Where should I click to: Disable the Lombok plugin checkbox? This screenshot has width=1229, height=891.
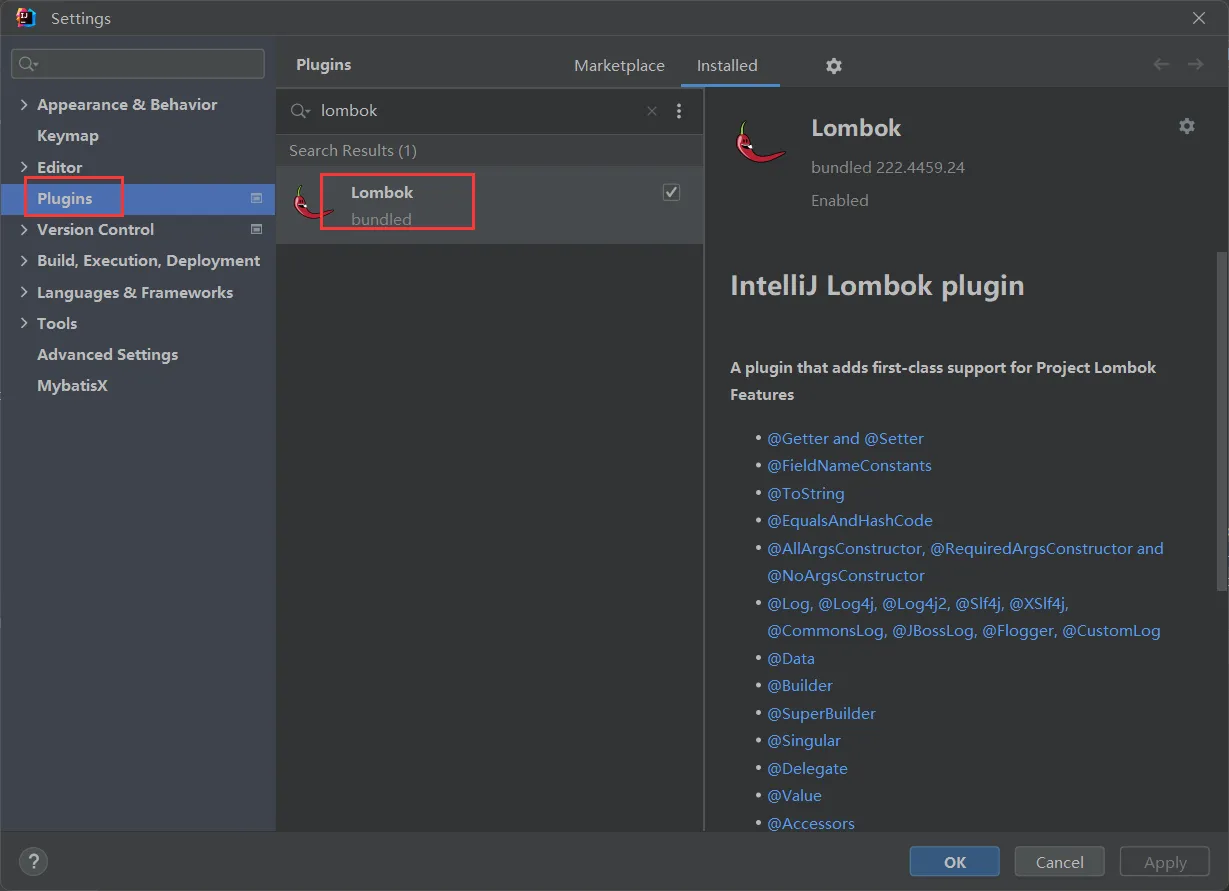pyautogui.click(x=671, y=192)
